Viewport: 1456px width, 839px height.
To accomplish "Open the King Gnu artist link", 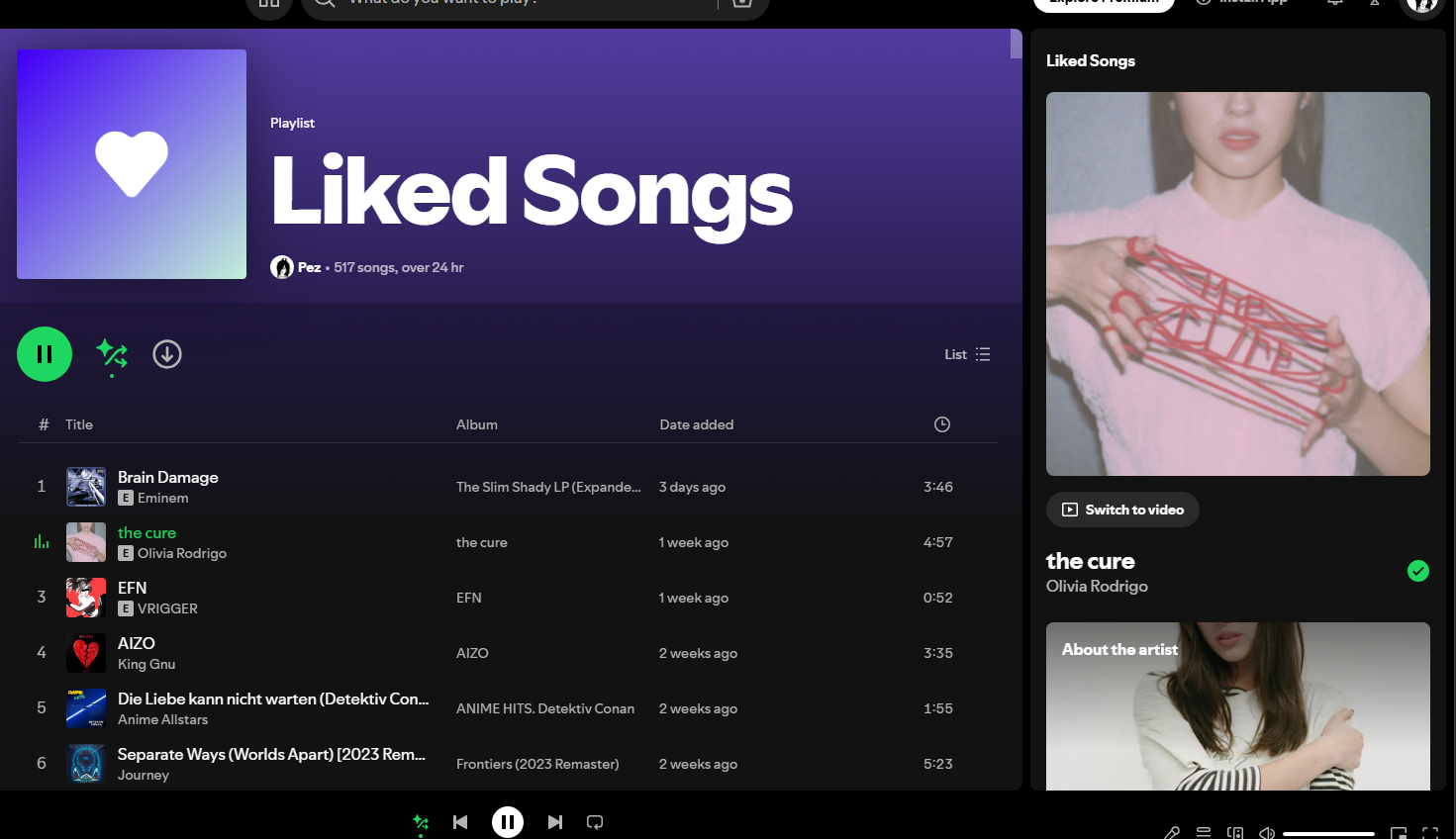I will pos(146,664).
